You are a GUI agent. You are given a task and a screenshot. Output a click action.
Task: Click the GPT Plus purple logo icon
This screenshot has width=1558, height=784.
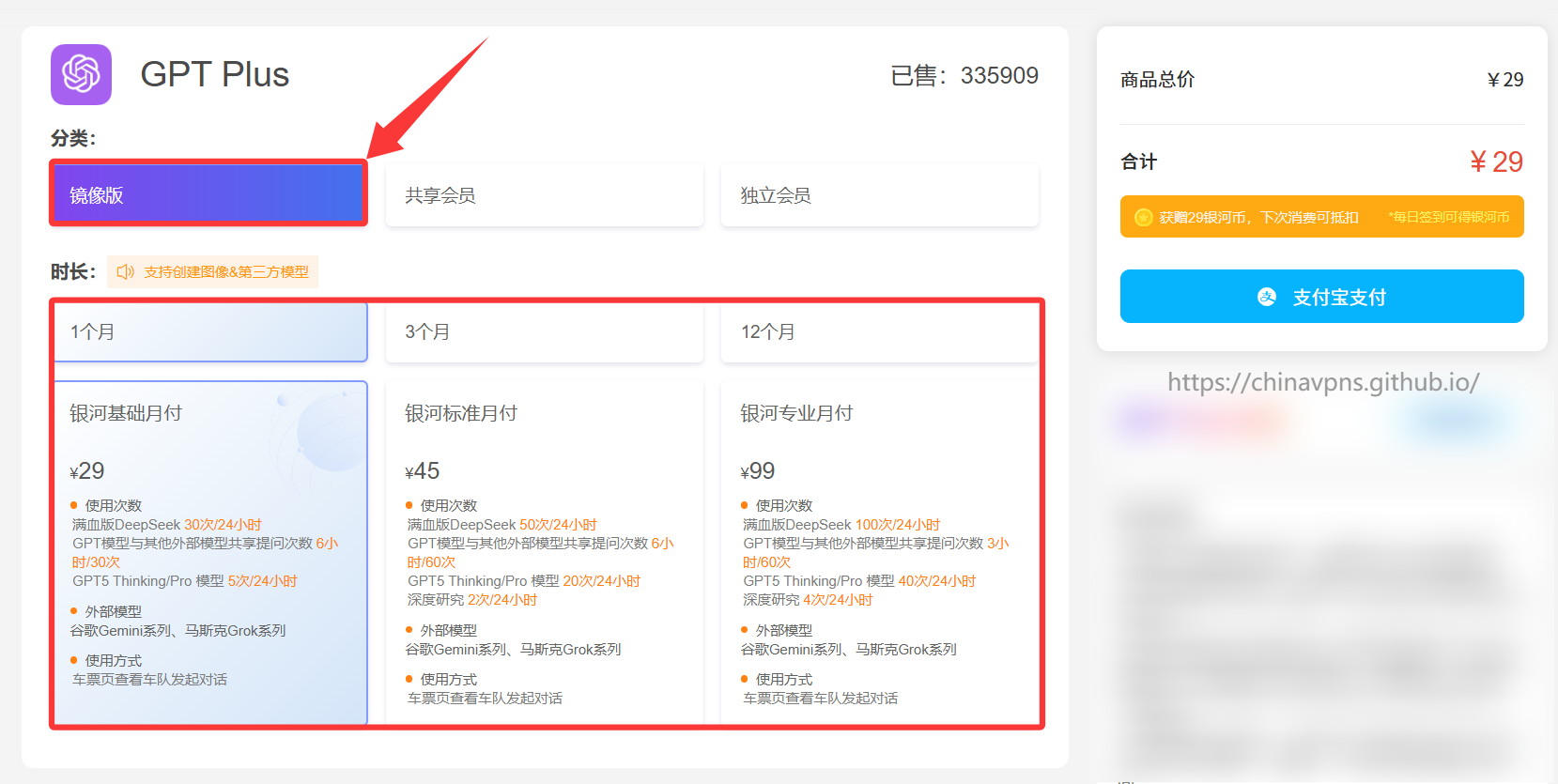pos(81,74)
